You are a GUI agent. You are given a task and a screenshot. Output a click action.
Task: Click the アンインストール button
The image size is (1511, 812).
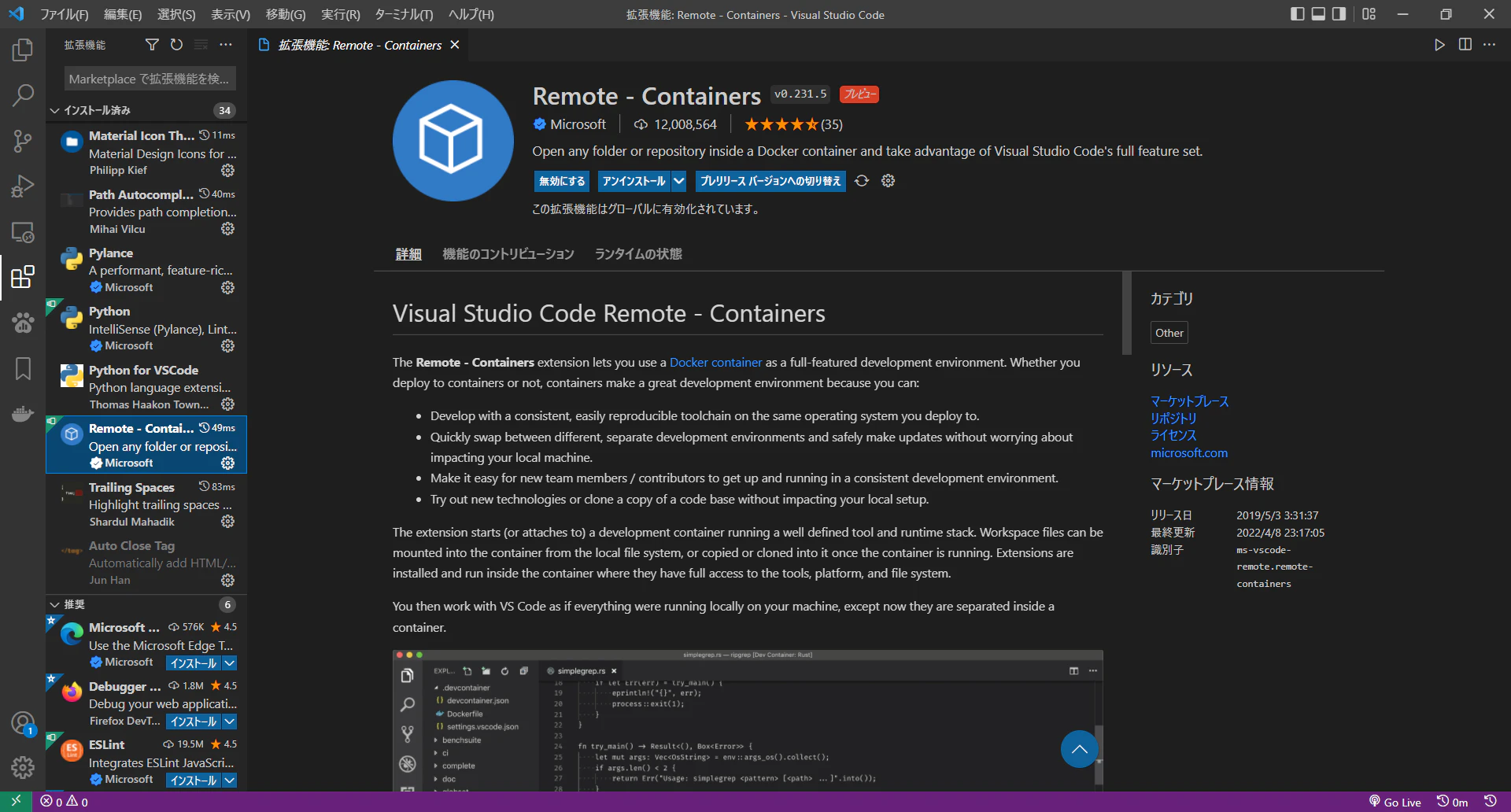(x=634, y=181)
